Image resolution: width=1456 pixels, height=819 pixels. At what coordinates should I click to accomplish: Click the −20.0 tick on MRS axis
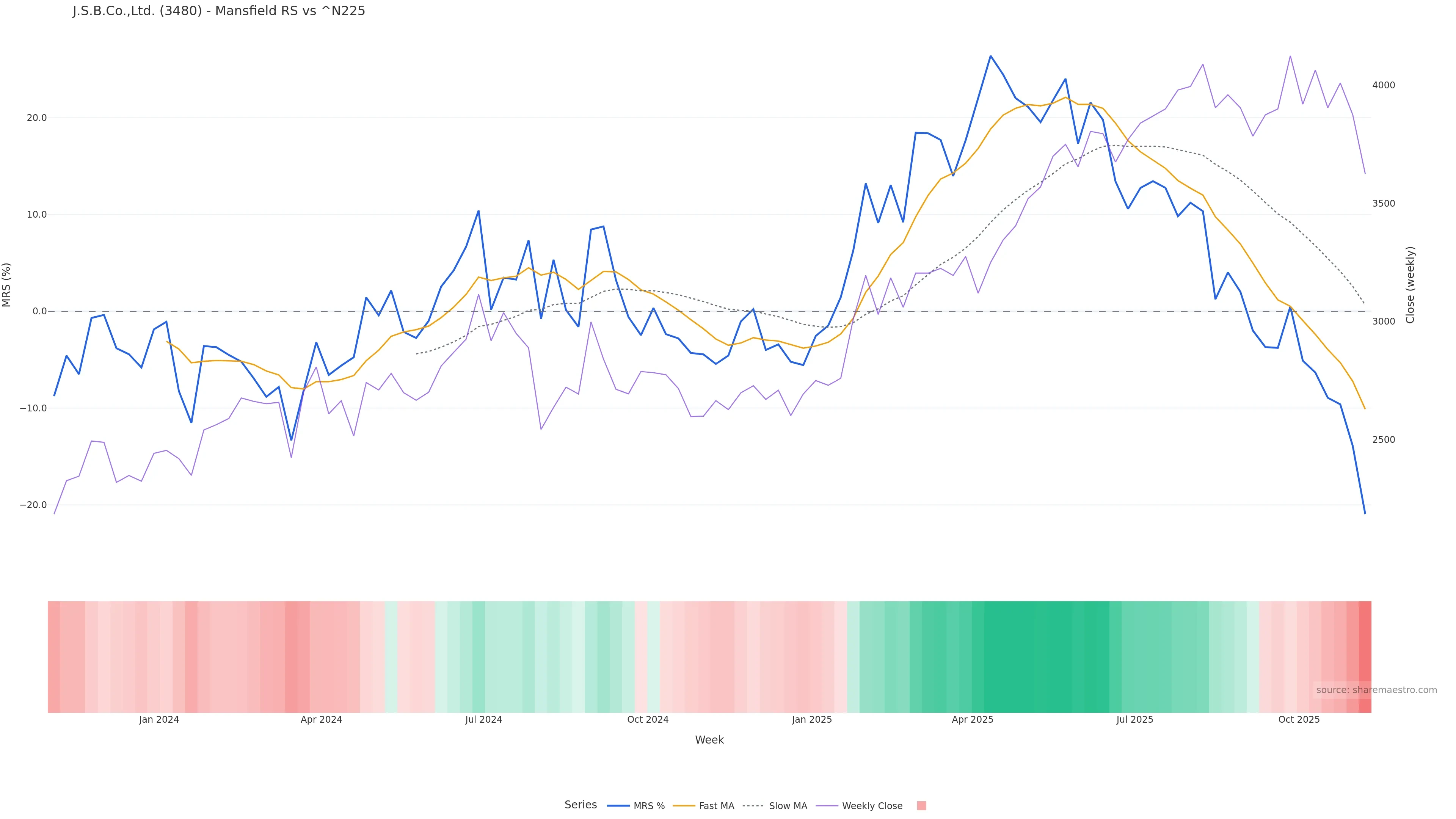33,505
